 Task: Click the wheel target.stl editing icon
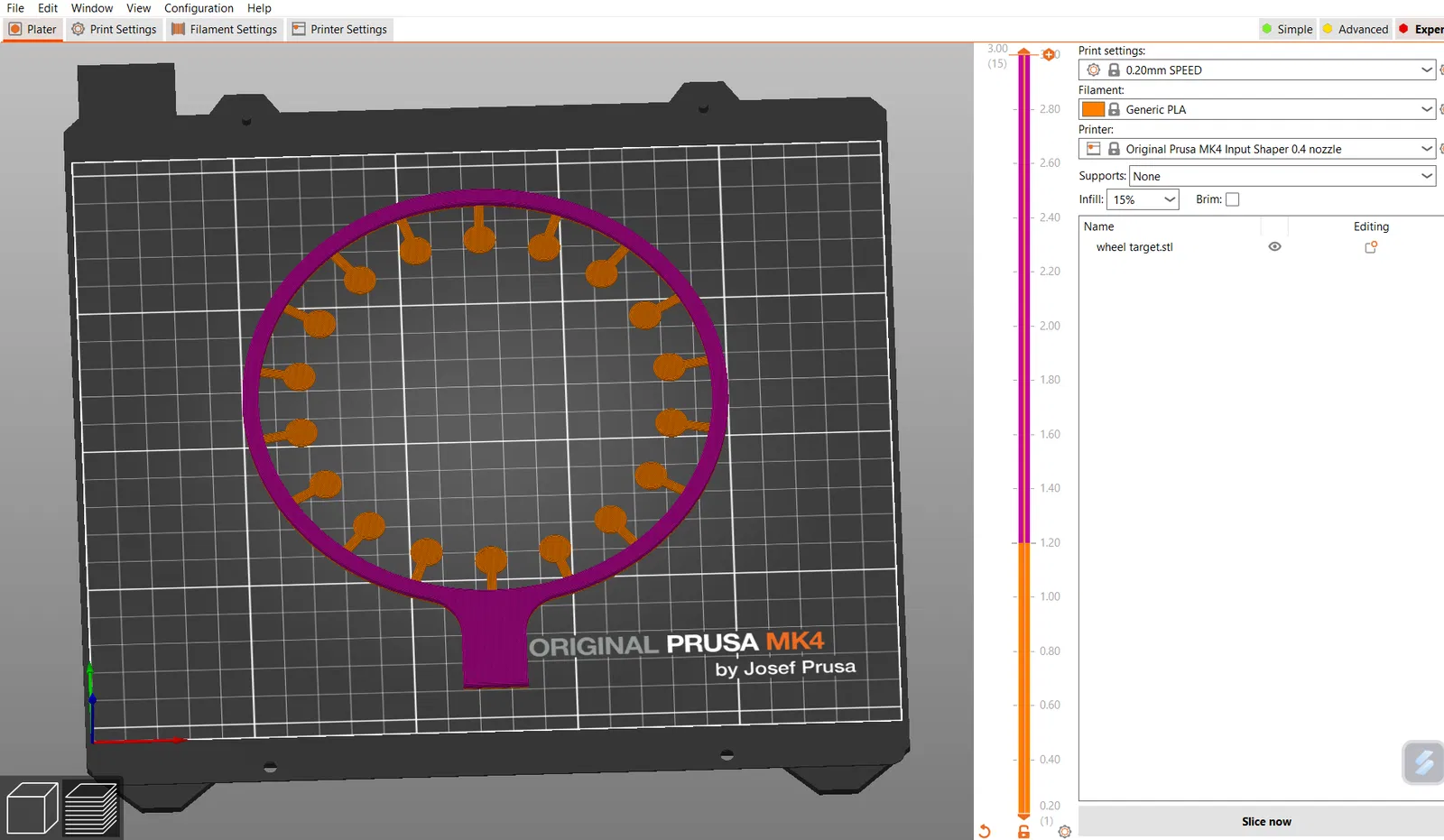pyautogui.click(x=1371, y=247)
